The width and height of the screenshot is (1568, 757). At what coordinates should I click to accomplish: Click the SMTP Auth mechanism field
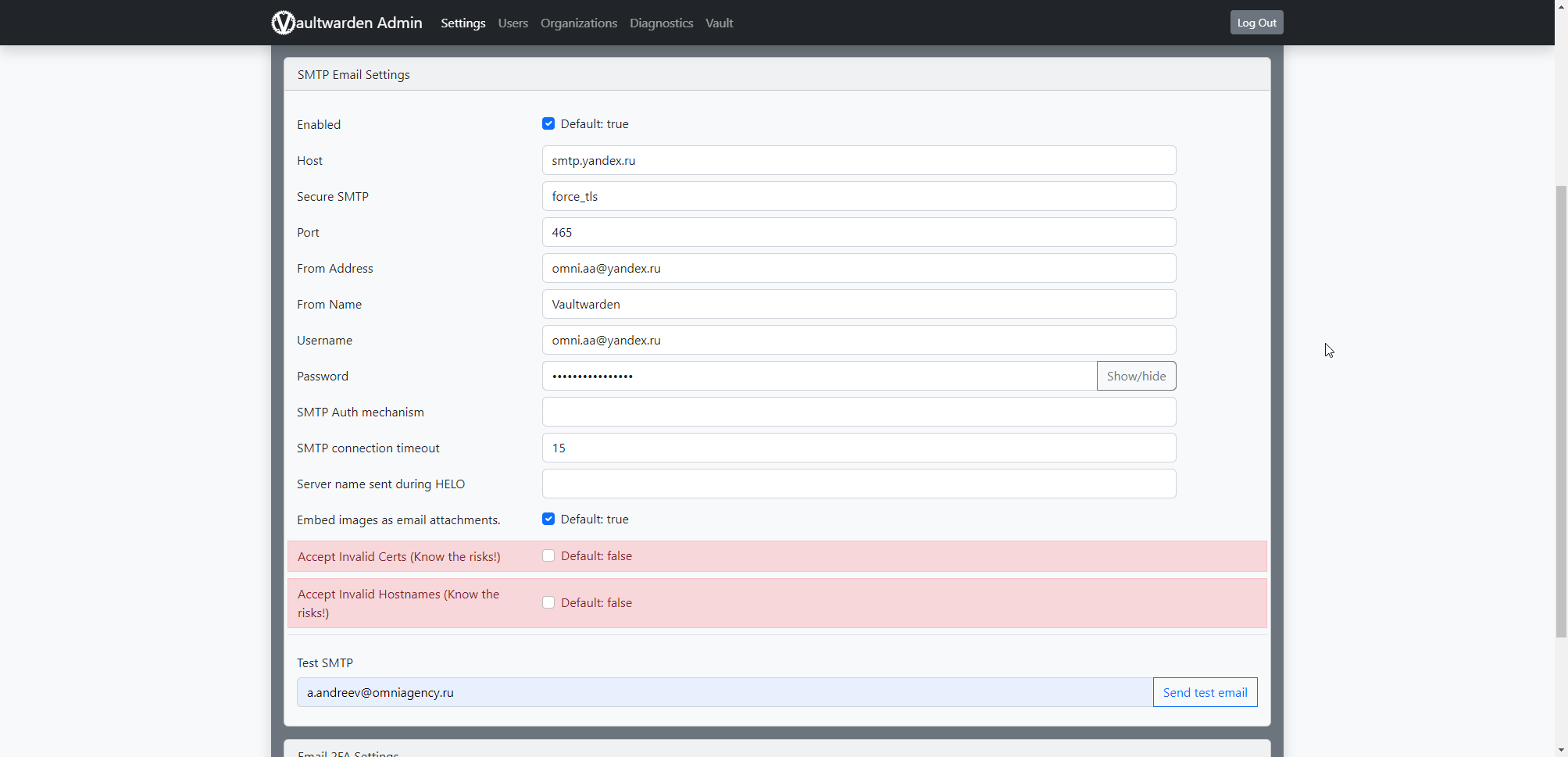point(859,412)
